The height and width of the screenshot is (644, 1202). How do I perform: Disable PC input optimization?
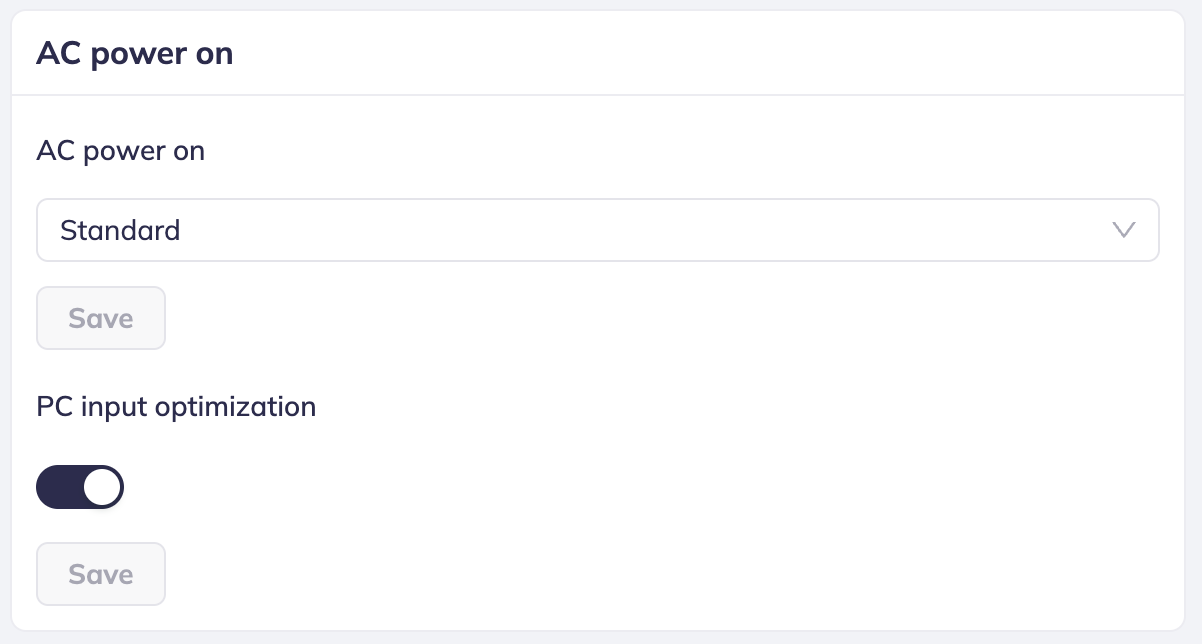coord(80,487)
